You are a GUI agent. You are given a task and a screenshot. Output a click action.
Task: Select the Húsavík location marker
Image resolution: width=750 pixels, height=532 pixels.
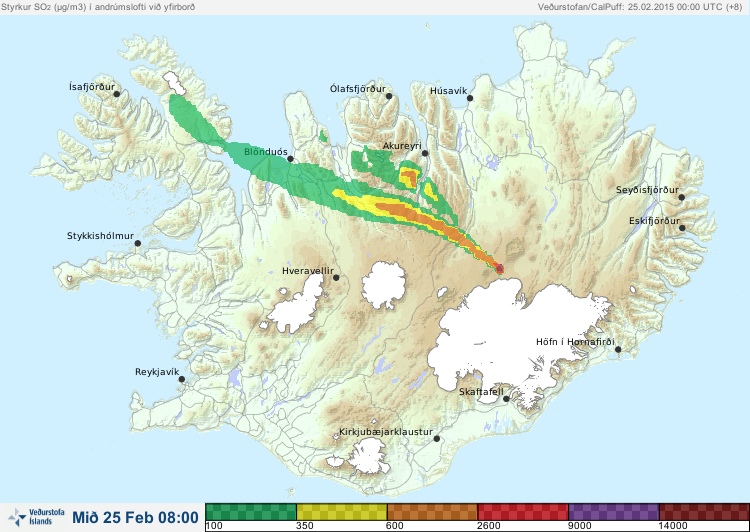tap(470, 98)
